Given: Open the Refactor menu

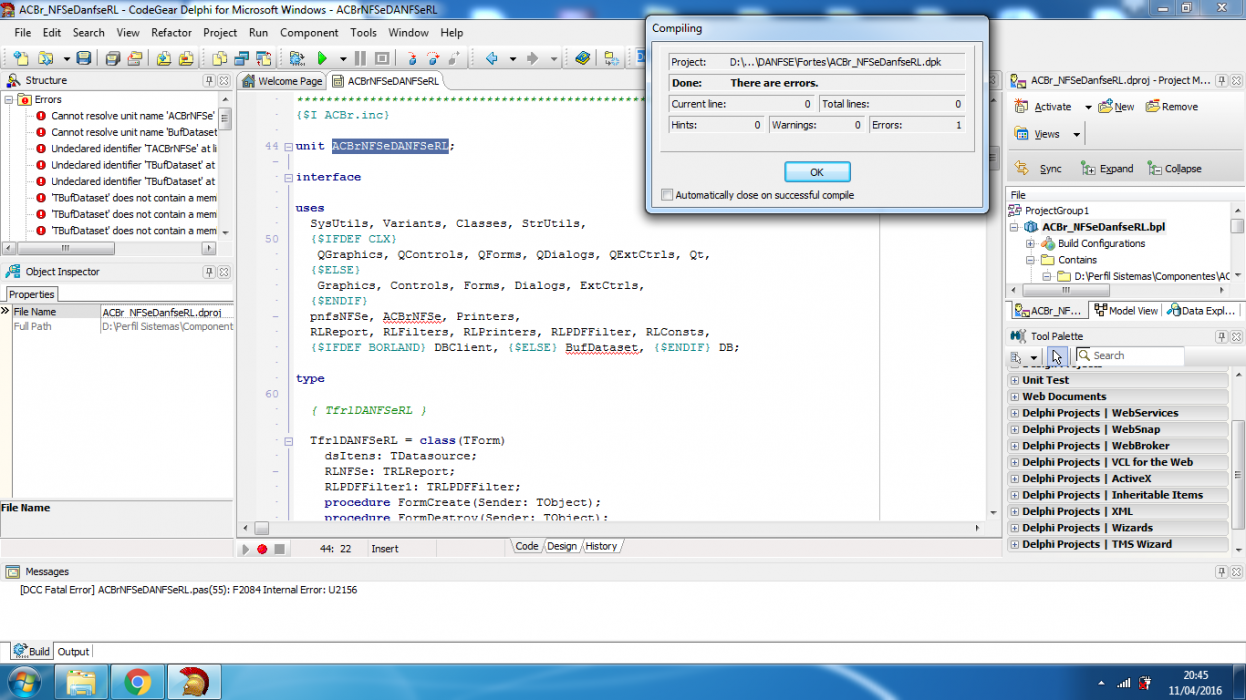Looking at the screenshot, I should click(171, 32).
